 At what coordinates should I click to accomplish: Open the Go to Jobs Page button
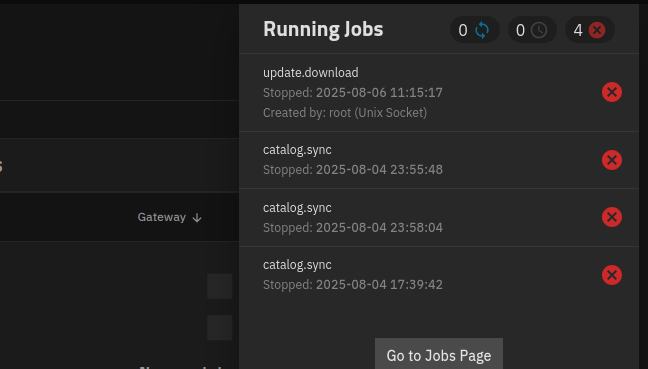439,354
